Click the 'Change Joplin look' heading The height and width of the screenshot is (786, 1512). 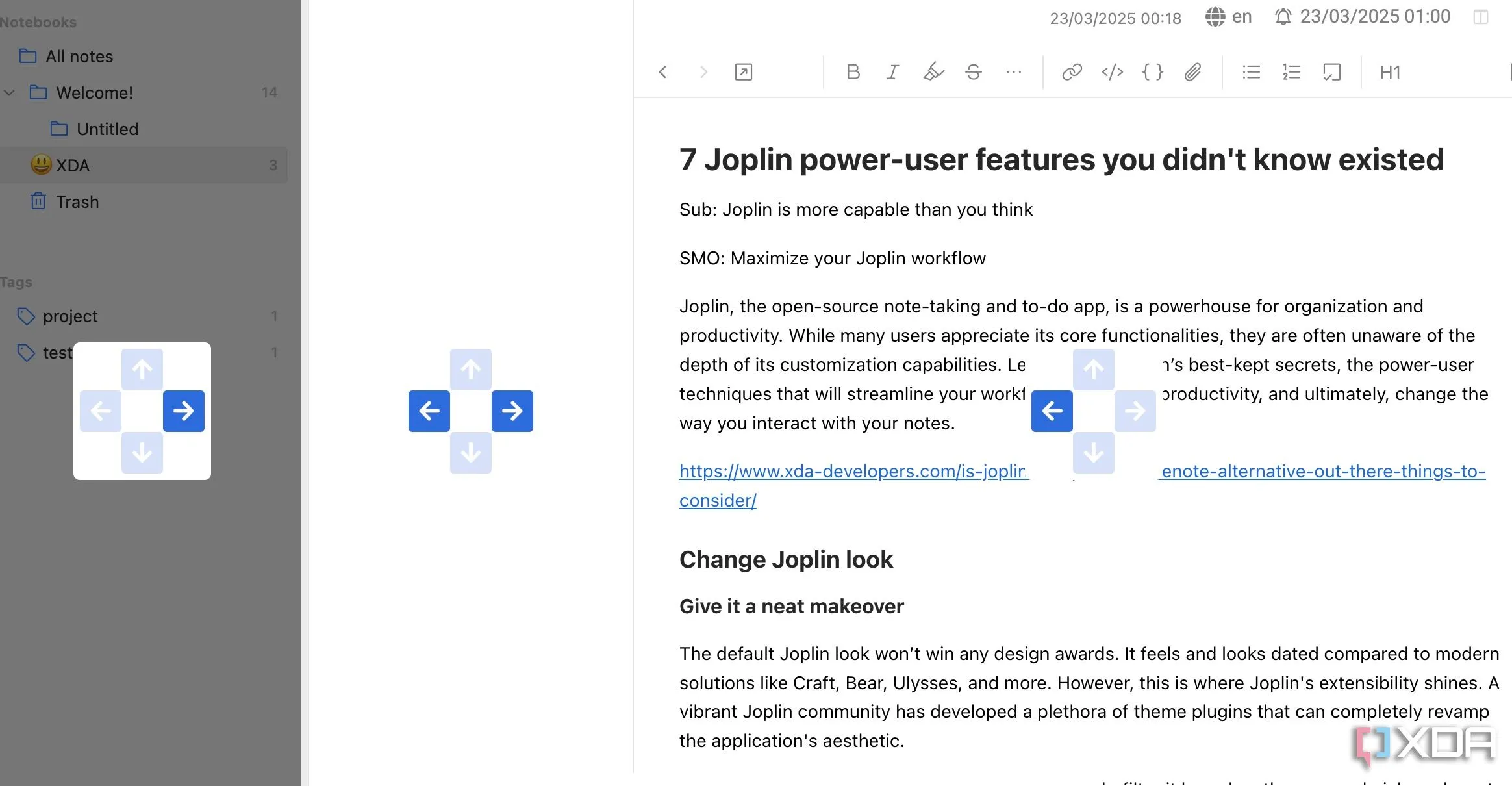[x=786, y=559]
